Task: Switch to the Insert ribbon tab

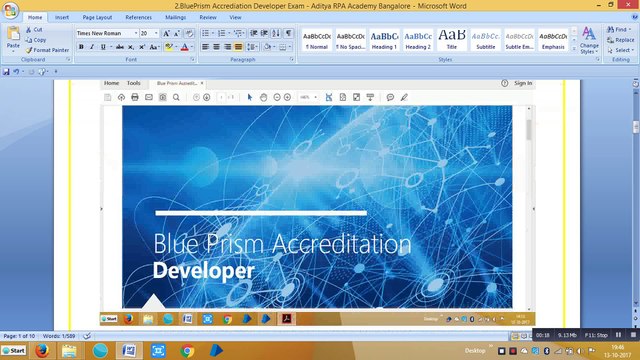Action: point(62,18)
